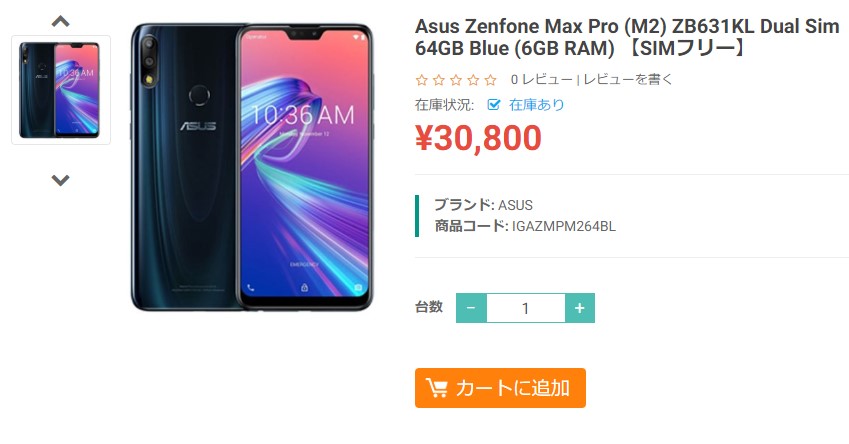Screen dimensions: 849x444
Task: Open the 0 レビュー reviews link
Action: (x=541, y=80)
